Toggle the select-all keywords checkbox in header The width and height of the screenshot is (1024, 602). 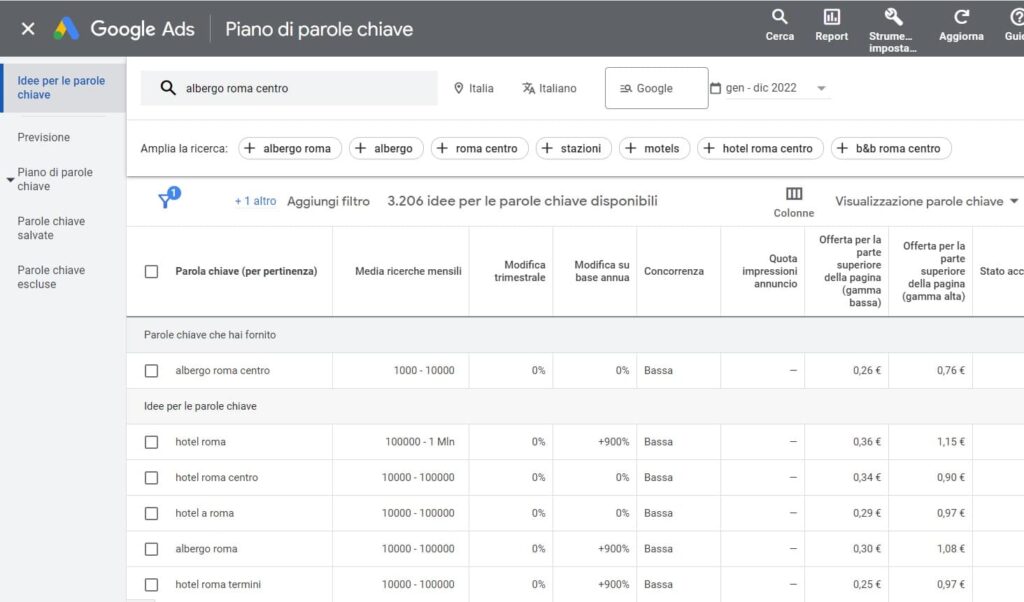pos(152,272)
